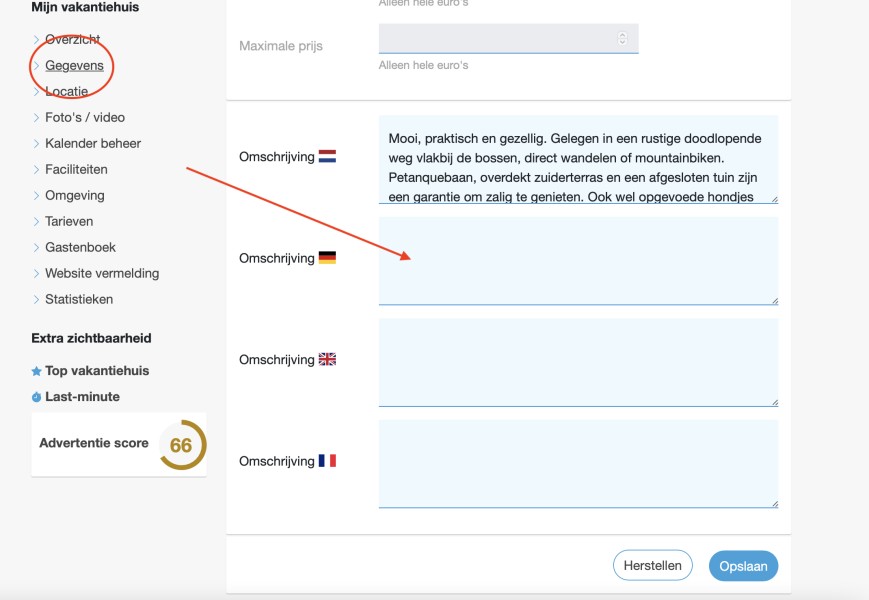The height and width of the screenshot is (600, 869).
Task: Click the chevron before Foto's / video
Action: click(36, 117)
